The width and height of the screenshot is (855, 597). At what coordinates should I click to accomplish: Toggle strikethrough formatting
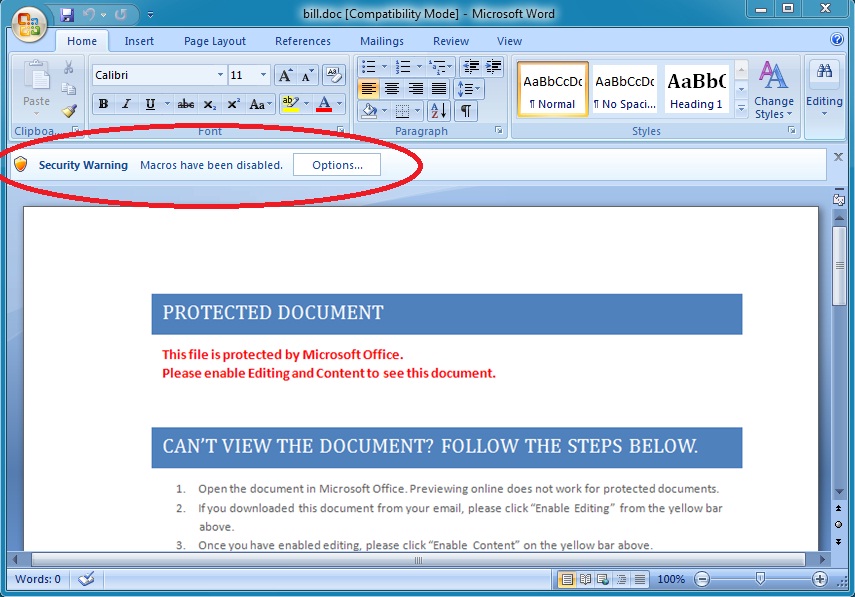coord(186,104)
